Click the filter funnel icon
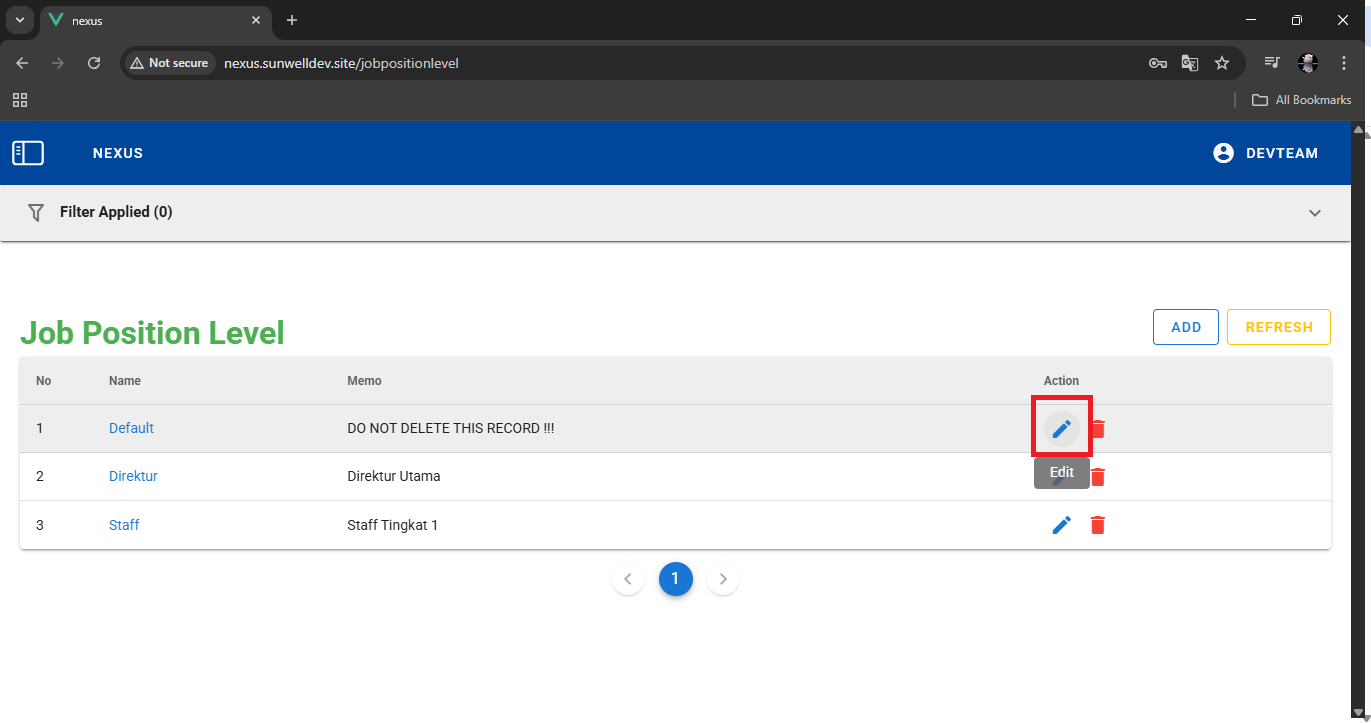 pyautogui.click(x=36, y=212)
